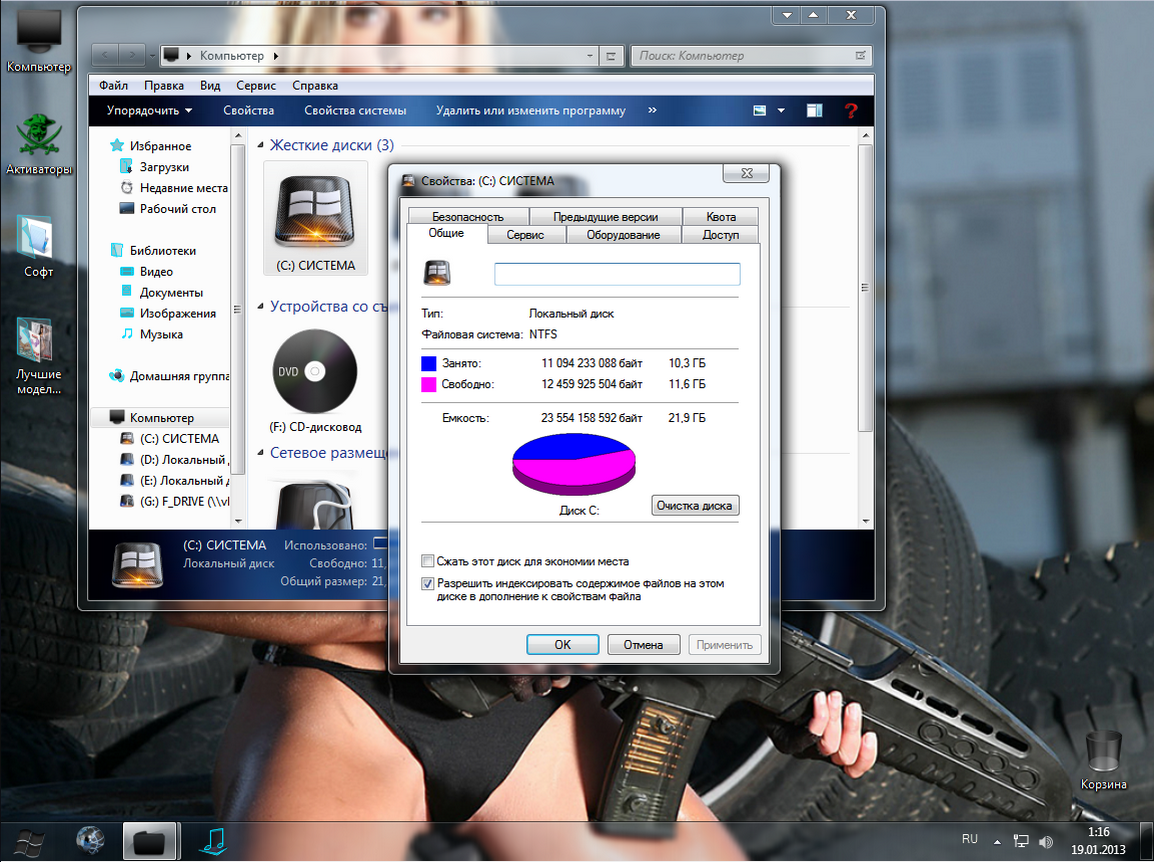
Task: Go forward in Explorer navigation
Action: tap(132, 55)
